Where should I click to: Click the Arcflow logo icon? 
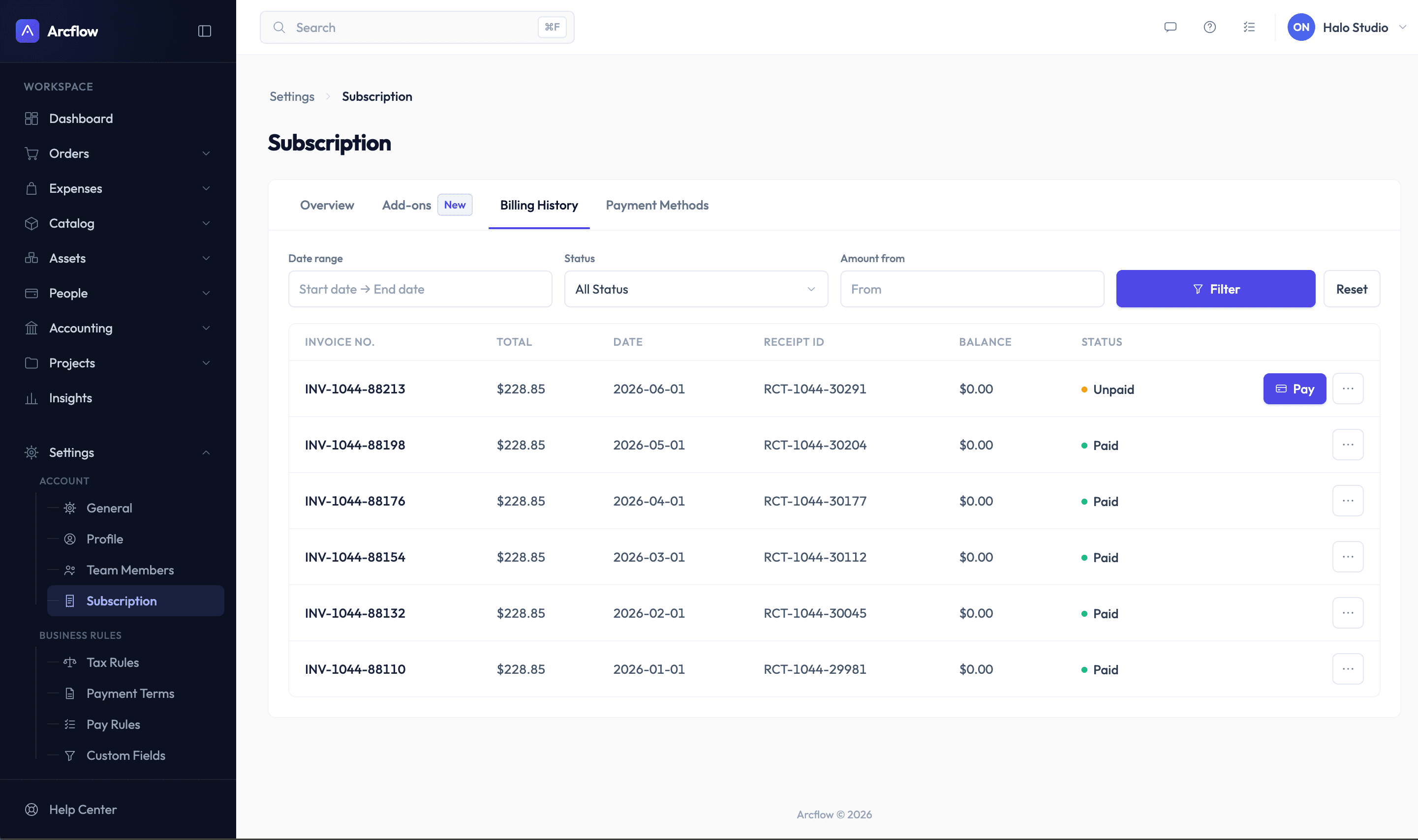pos(27,31)
